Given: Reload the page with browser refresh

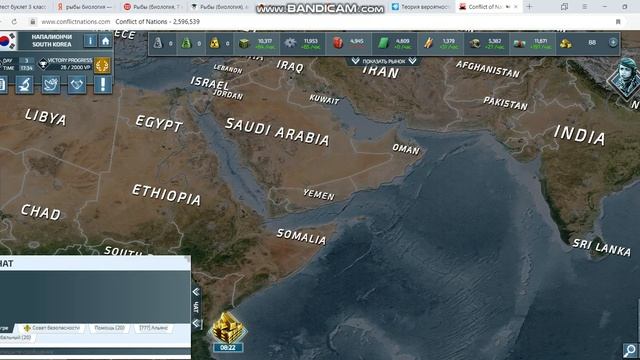Looking at the screenshot, I should pos(14,22).
